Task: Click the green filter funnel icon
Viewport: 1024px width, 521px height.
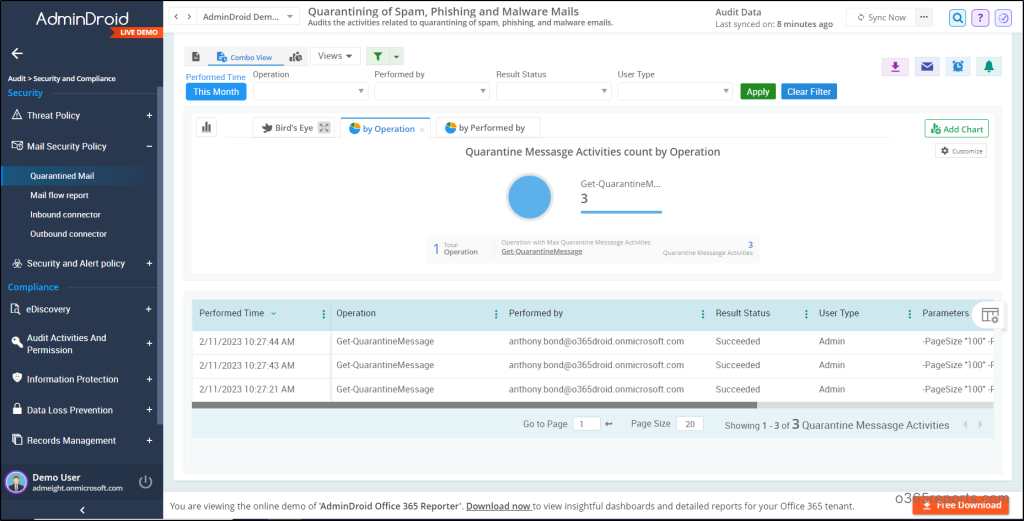Action: click(377, 57)
